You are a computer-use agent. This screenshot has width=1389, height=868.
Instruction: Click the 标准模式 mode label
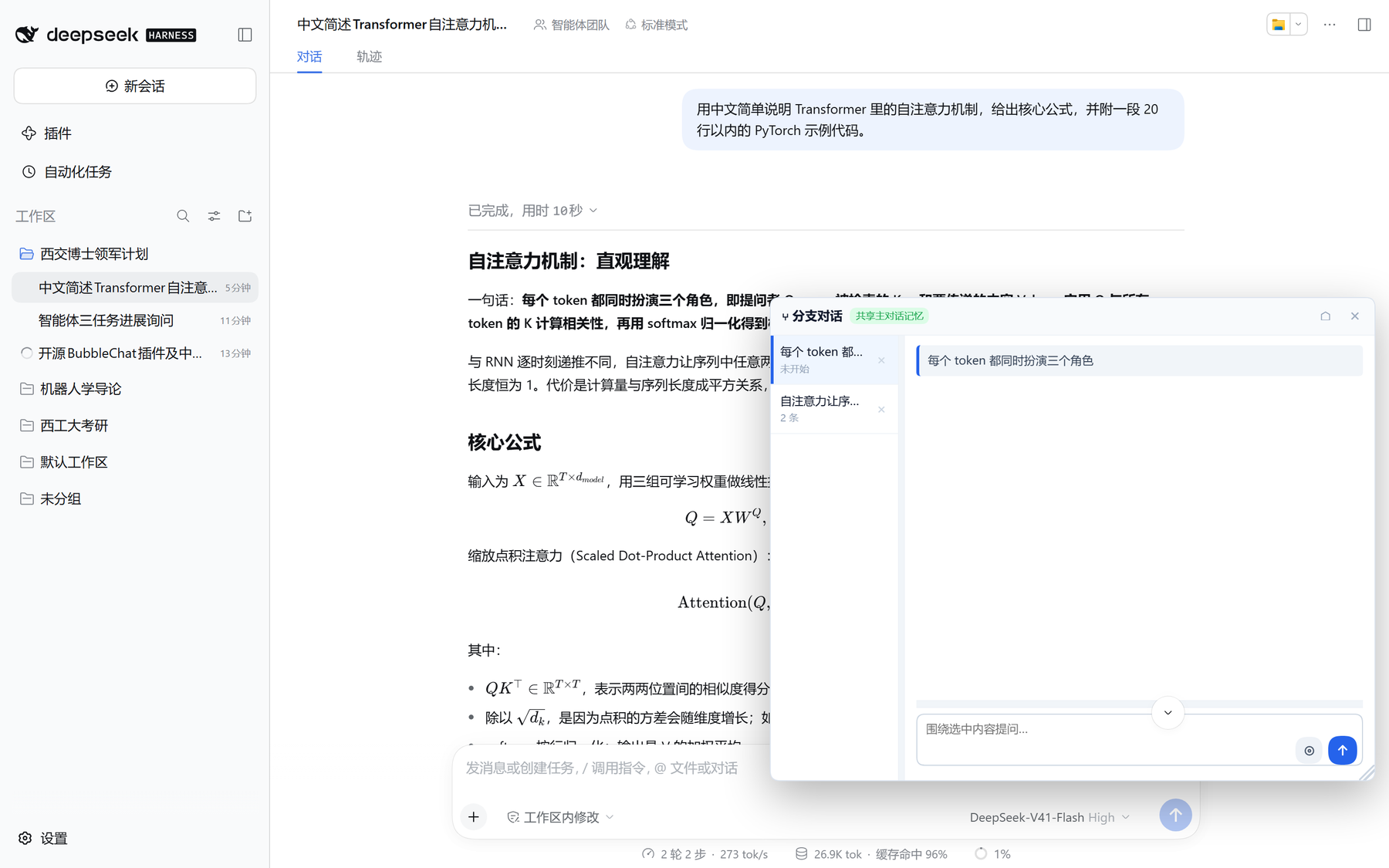point(657,25)
